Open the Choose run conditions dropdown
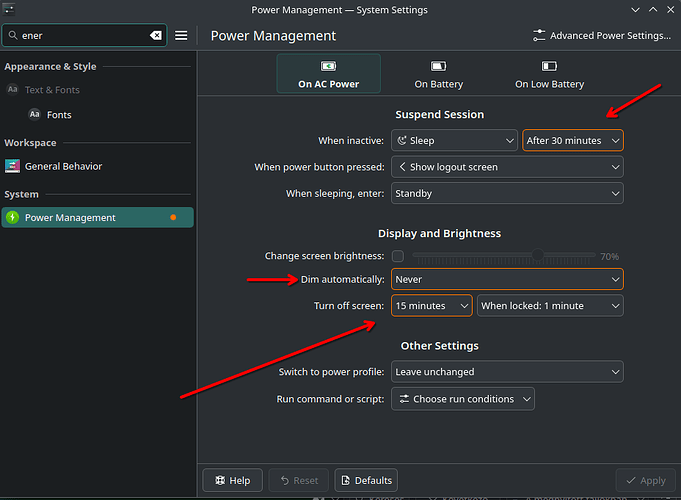Screen dimensions: 681x500 click(x=463, y=399)
